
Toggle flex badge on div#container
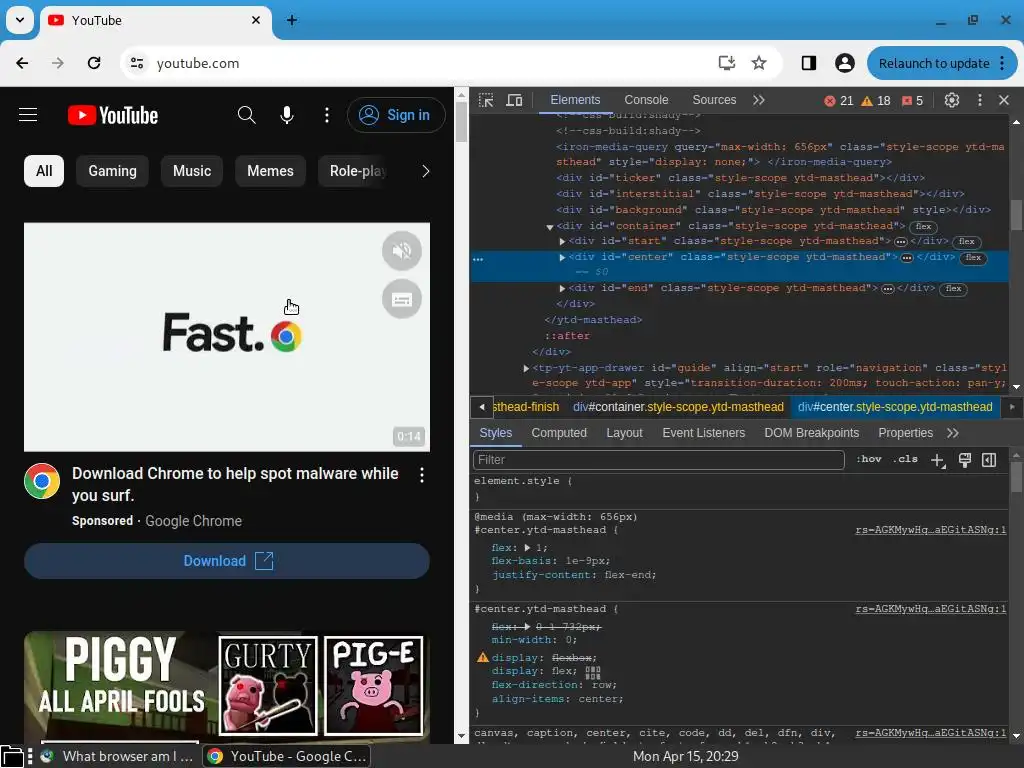(x=923, y=227)
